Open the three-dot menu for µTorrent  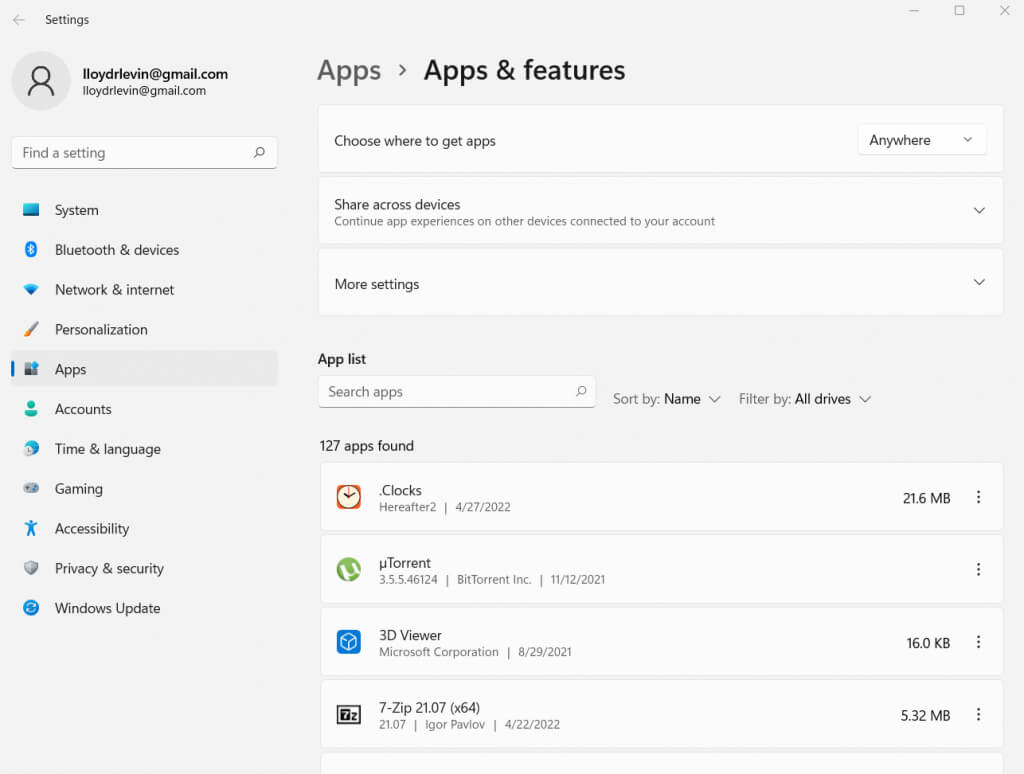(x=978, y=569)
